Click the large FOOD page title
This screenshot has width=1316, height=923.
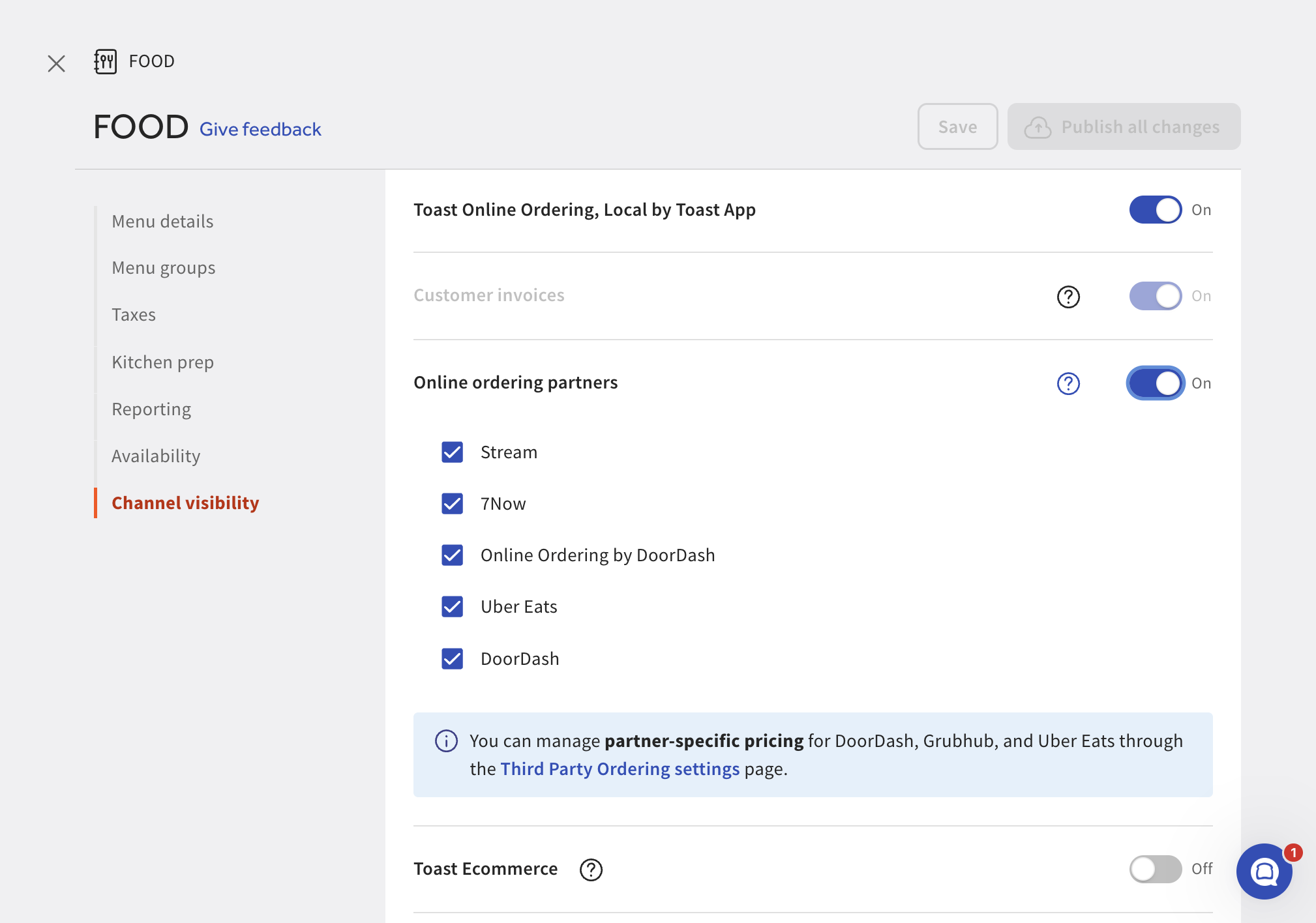click(x=141, y=126)
